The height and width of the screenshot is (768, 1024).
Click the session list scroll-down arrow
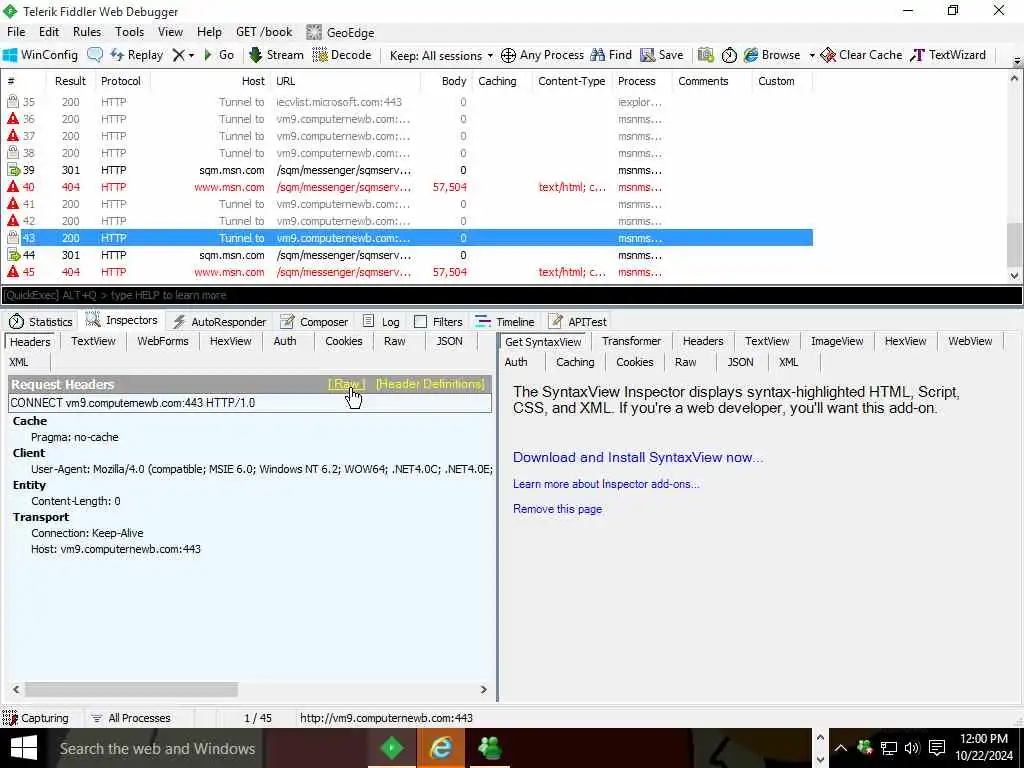pos(1014,276)
